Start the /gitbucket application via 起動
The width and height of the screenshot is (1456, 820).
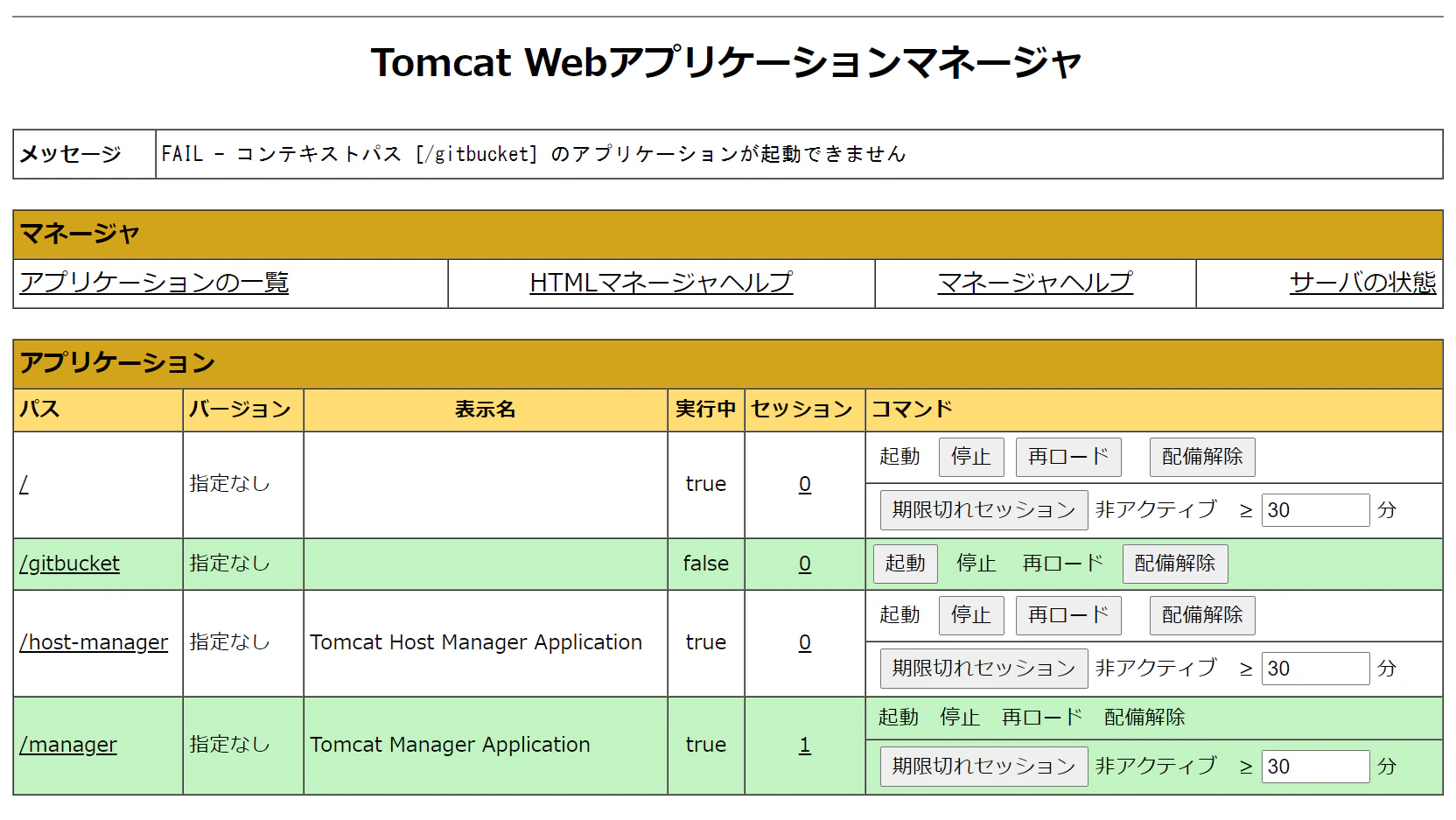click(905, 563)
